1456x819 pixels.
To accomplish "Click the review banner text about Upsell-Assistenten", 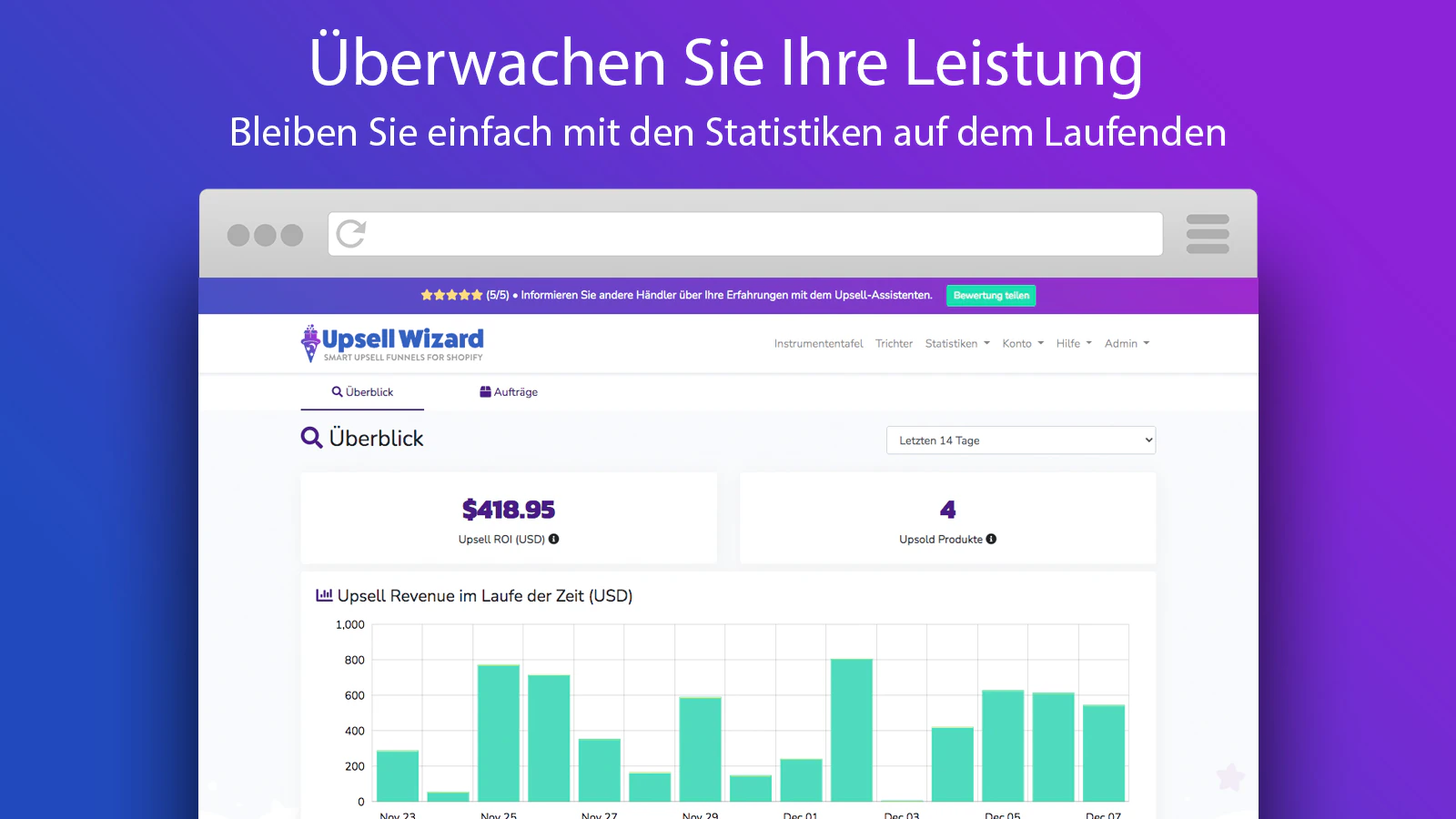I will [x=726, y=295].
